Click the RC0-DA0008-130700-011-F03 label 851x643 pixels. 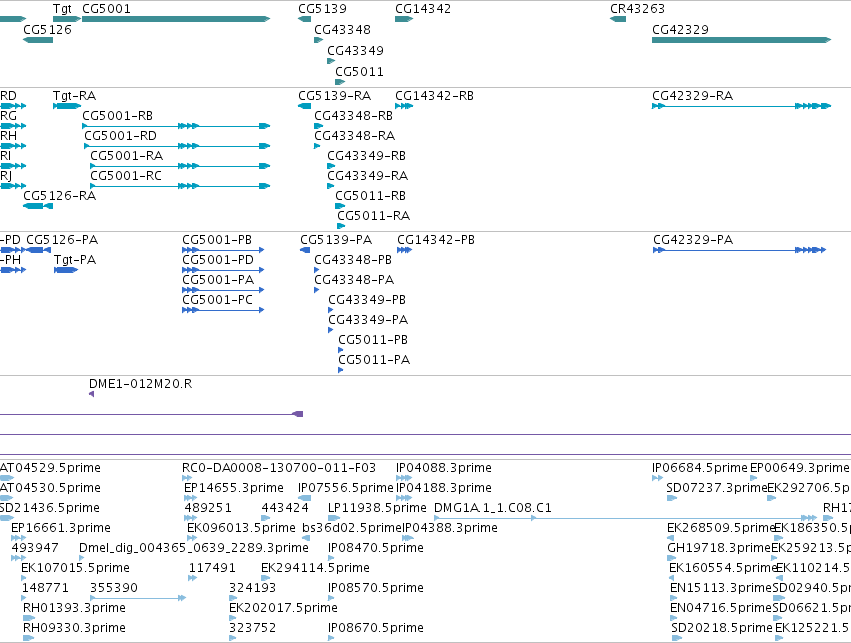279,468
